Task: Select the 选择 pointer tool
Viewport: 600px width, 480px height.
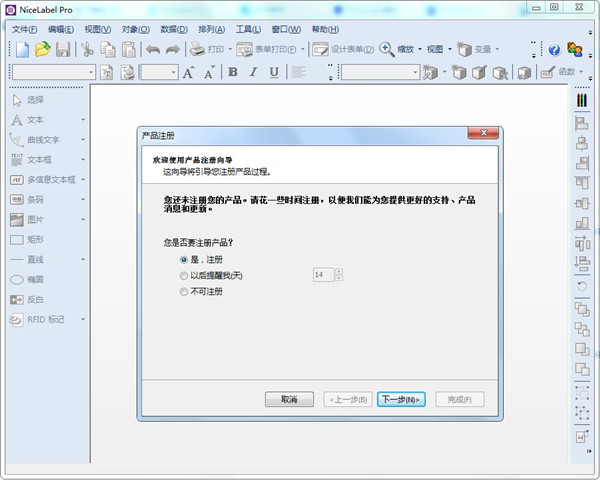Action: coord(27,100)
